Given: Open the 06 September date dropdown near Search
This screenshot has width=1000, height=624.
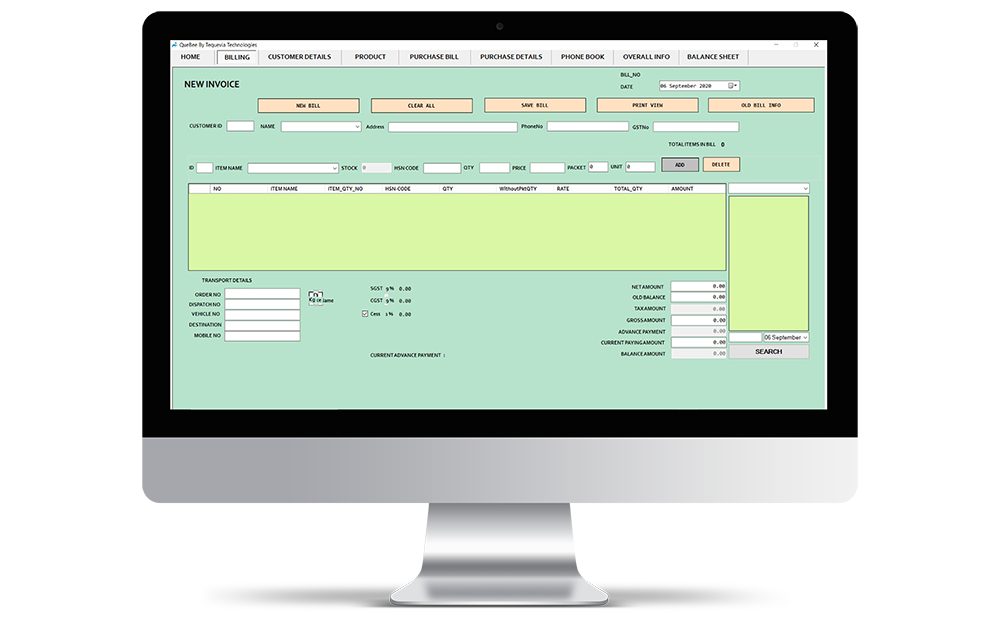Looking at the screenshot, I should tap(805, 338).
